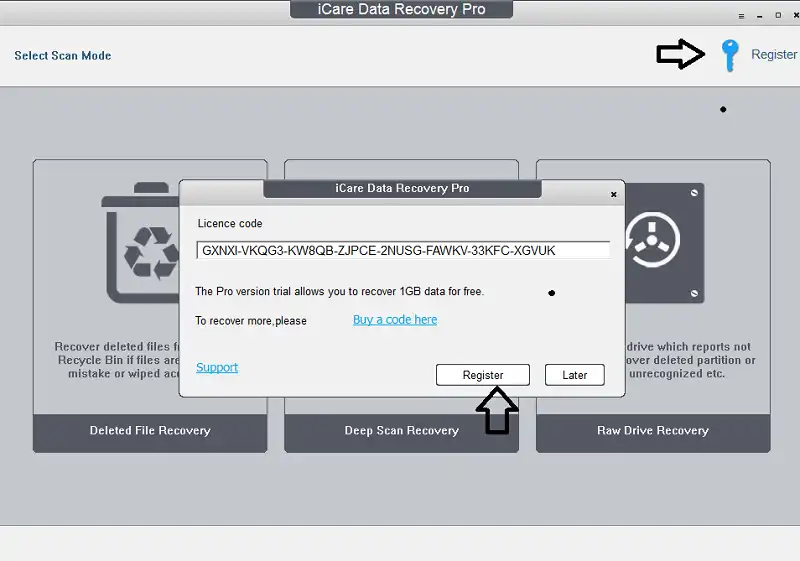This screenshot has height=561, width=800.
Task: Click the Raw Drive Recovery description text
Action: [690, 360]
